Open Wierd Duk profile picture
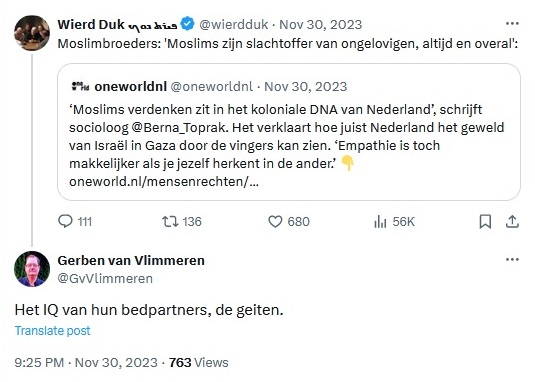Viewport: 535px width, 382px height. pos(32,33)
